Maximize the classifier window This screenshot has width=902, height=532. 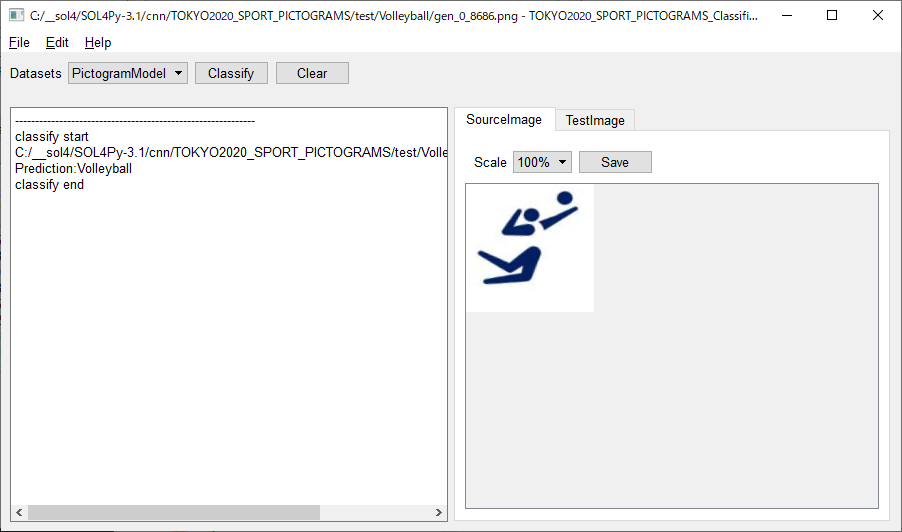pos(832,16)
